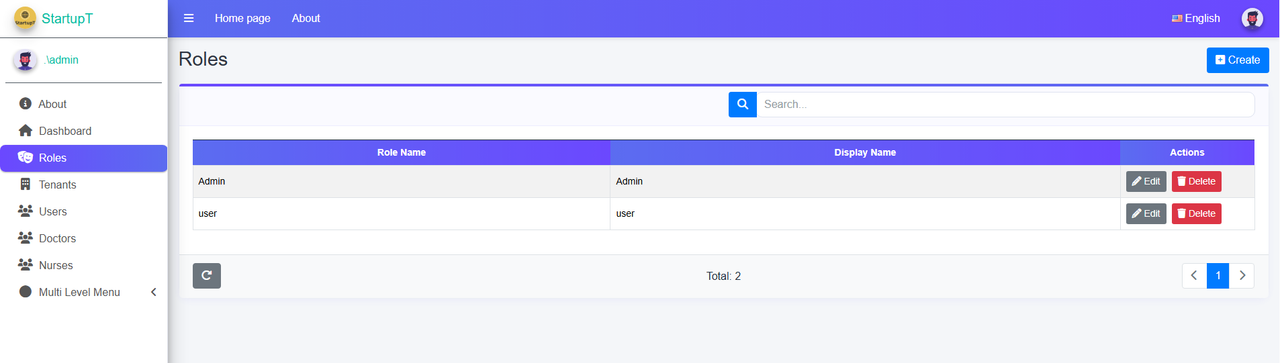Toggle the hamburger sidebar menu
The image size is (1280, 363).
[189, 18]
